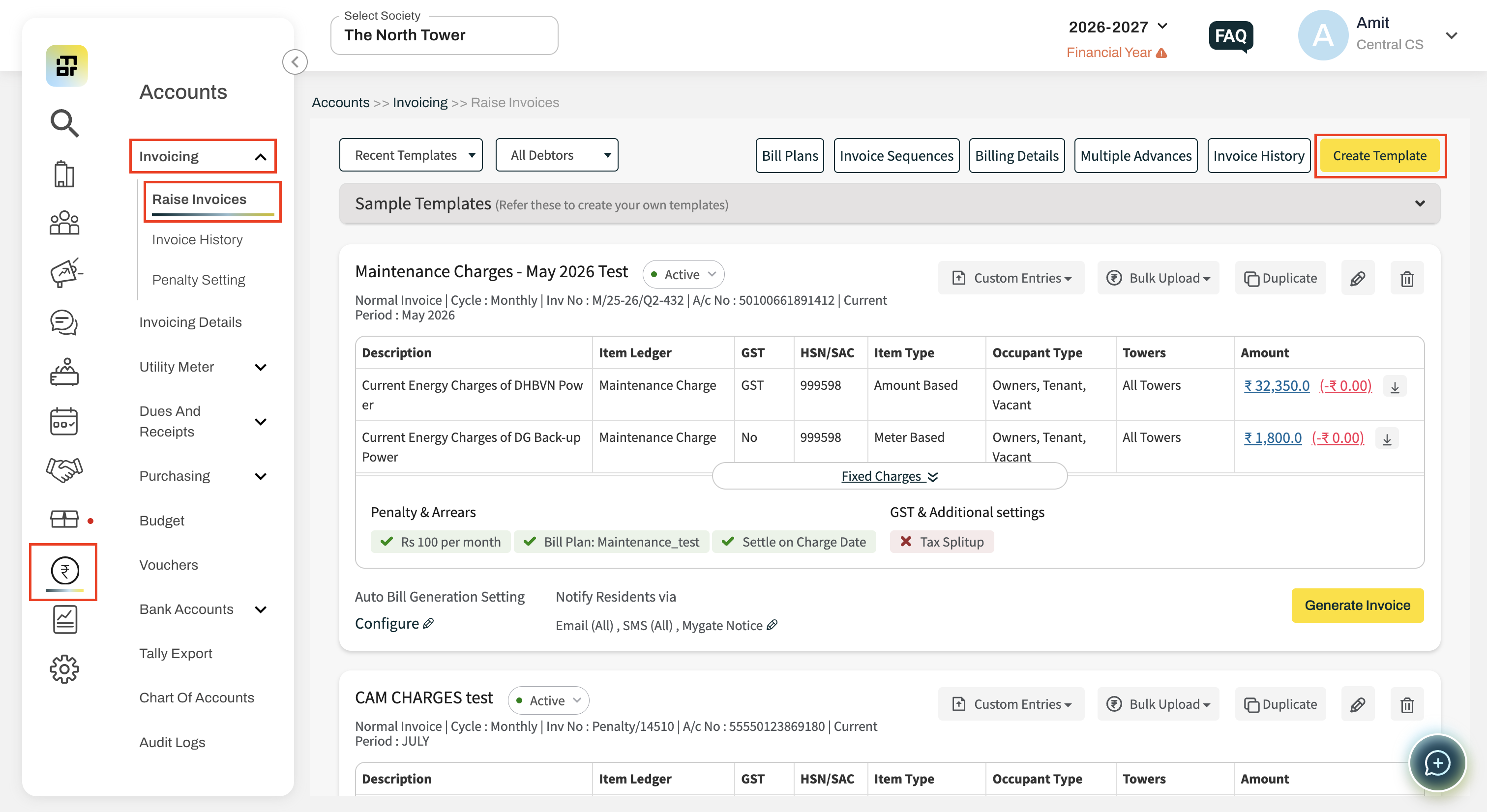Open the Recent Templates dropdown

pyautogui.click(x=411, y=155)
